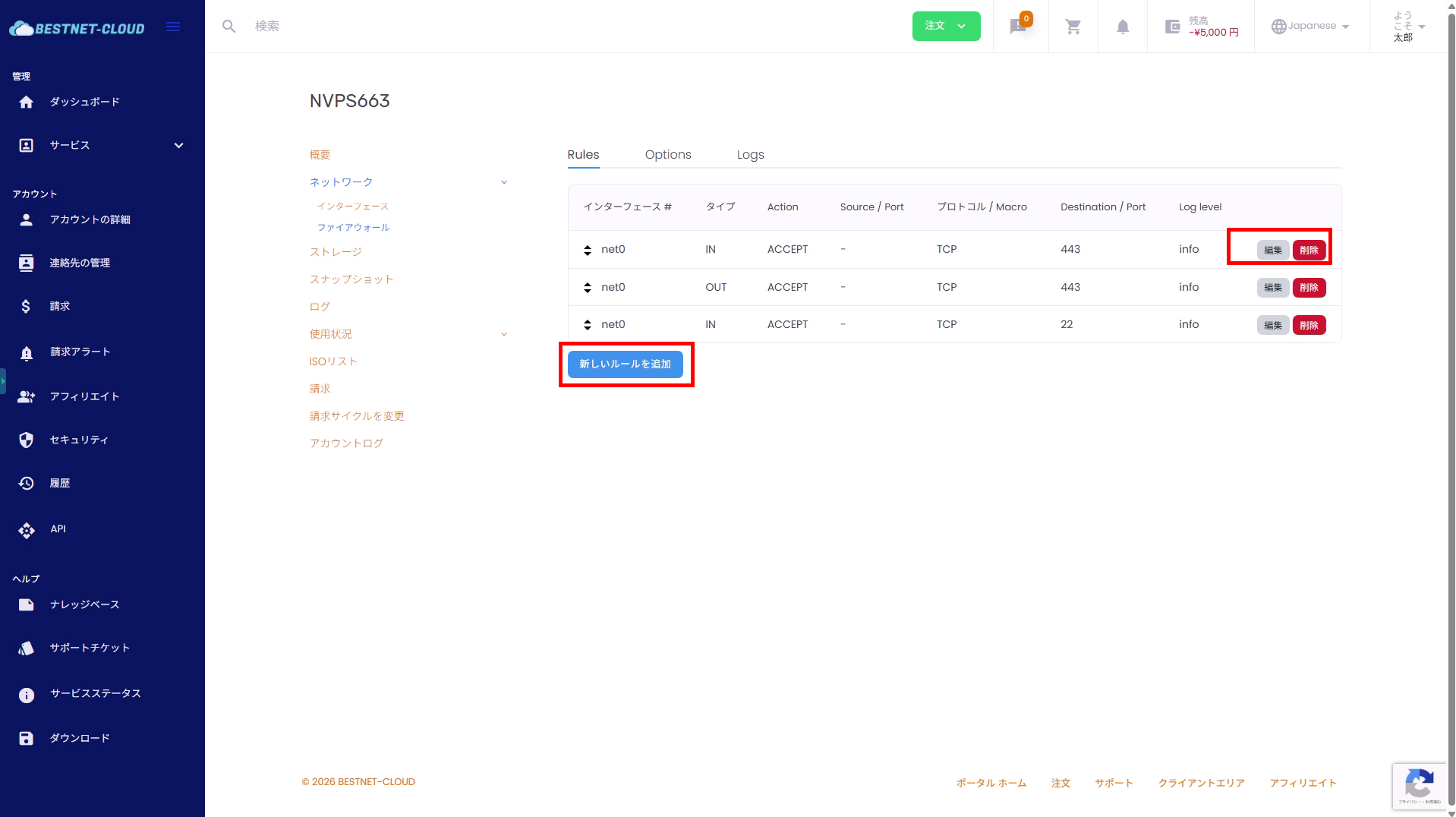Switch to the Logs tab
The image size is (1456, 817).
[750, 154]
